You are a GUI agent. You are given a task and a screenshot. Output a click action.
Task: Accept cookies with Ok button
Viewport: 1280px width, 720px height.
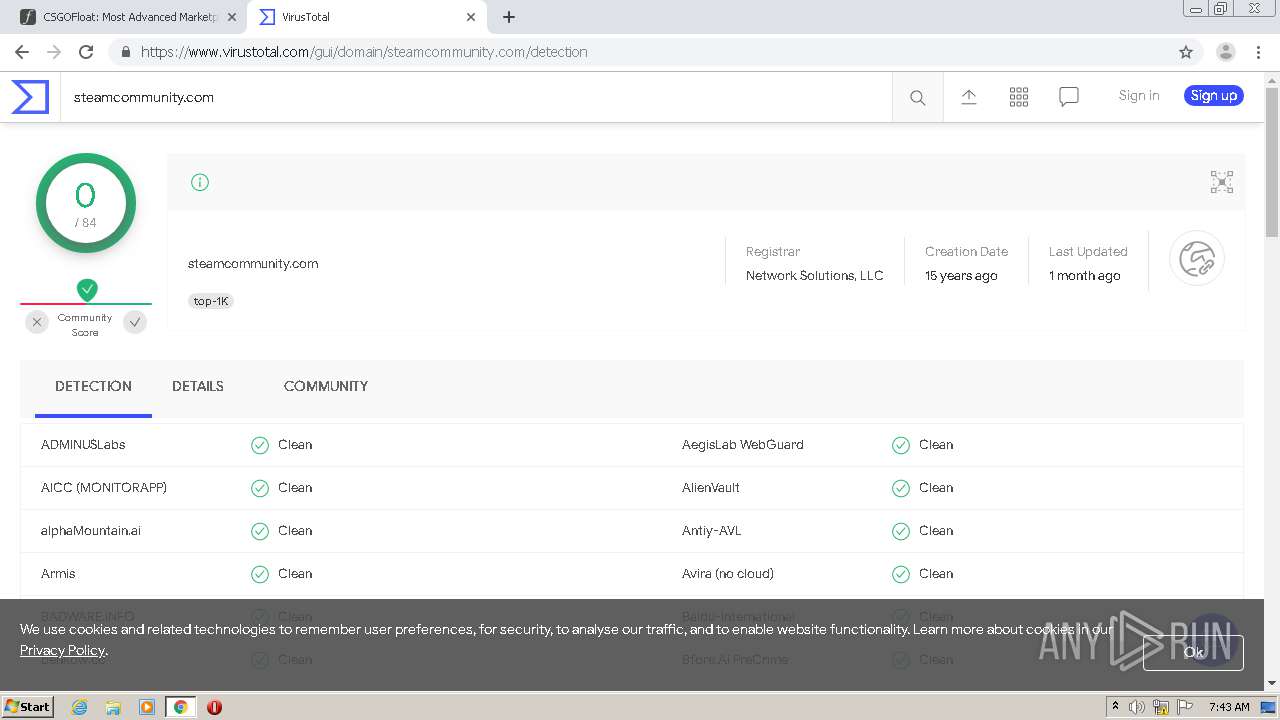1194,652
